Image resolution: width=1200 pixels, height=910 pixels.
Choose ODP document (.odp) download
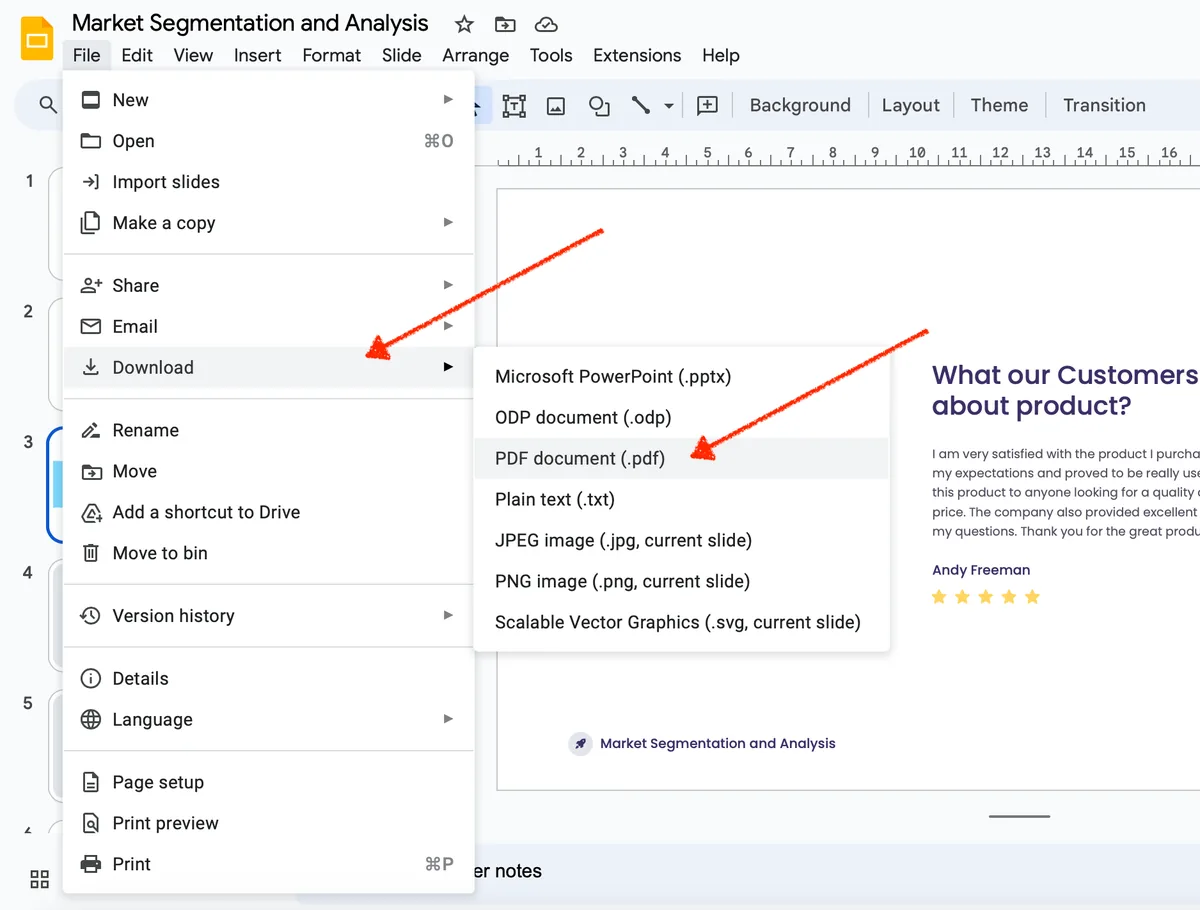click(x=681, y=417)
